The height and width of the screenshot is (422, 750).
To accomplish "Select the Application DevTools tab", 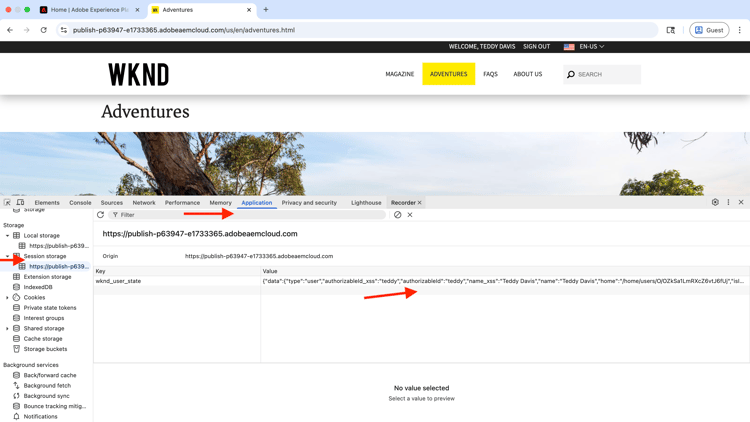I will click(257, 203).
